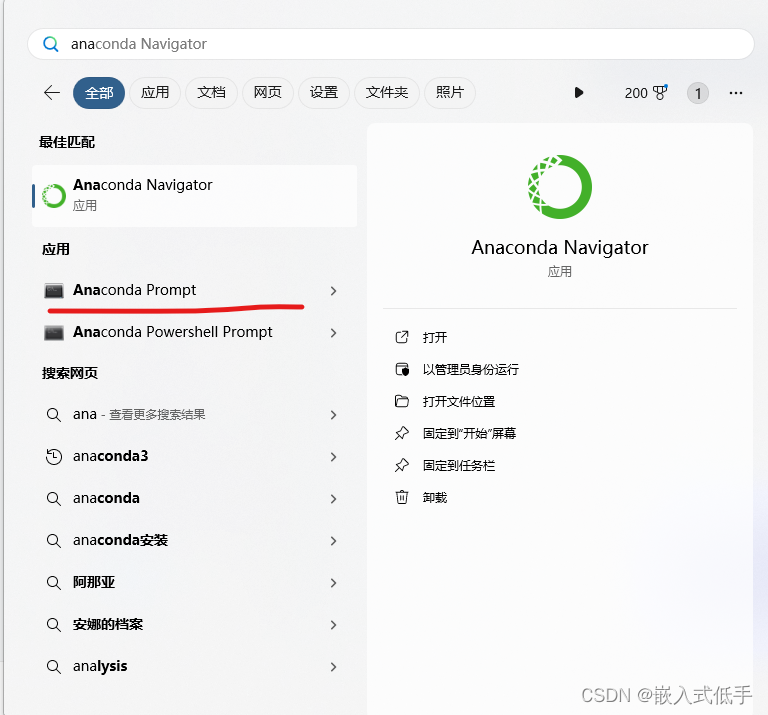Expand options for Anaconda Prompt
The width and height of the screenshot is (768, 715).
334,291
